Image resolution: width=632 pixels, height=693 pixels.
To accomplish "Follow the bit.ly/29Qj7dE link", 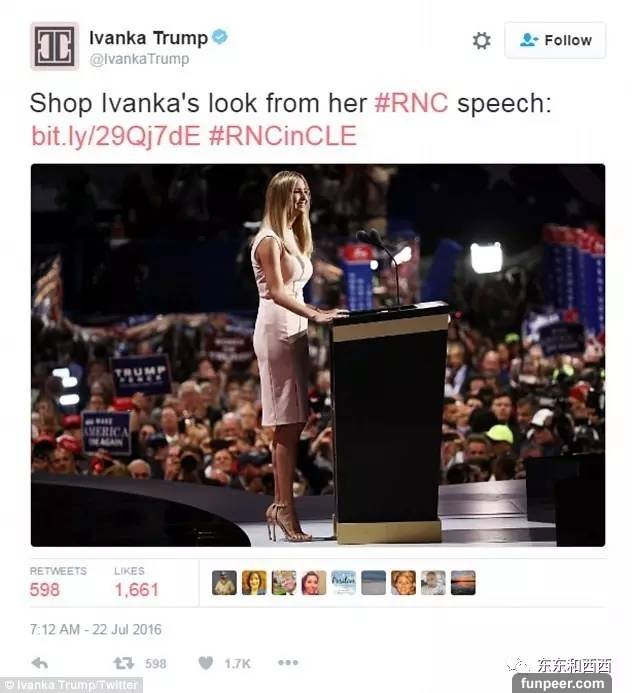I will pos(116,136).
